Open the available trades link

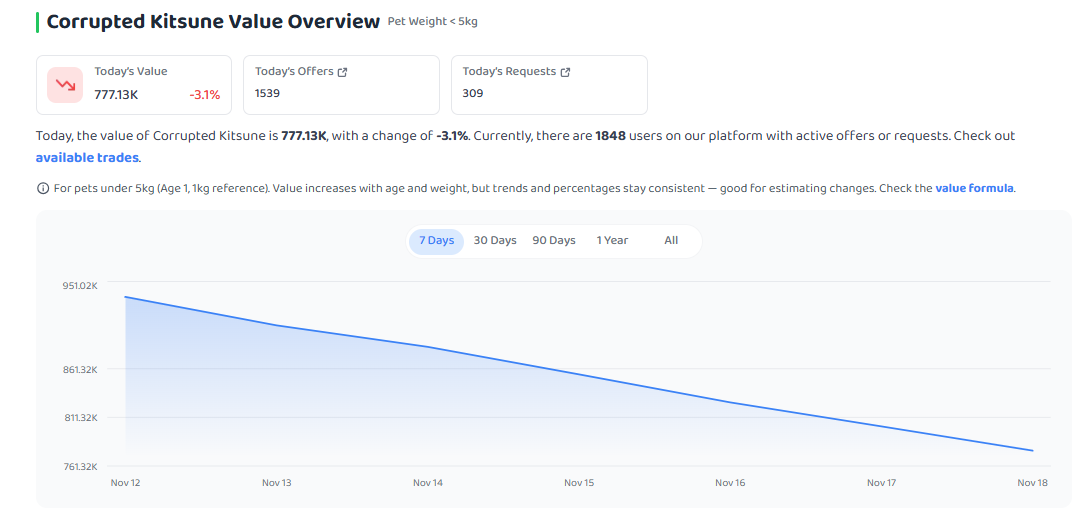(87, 158)
